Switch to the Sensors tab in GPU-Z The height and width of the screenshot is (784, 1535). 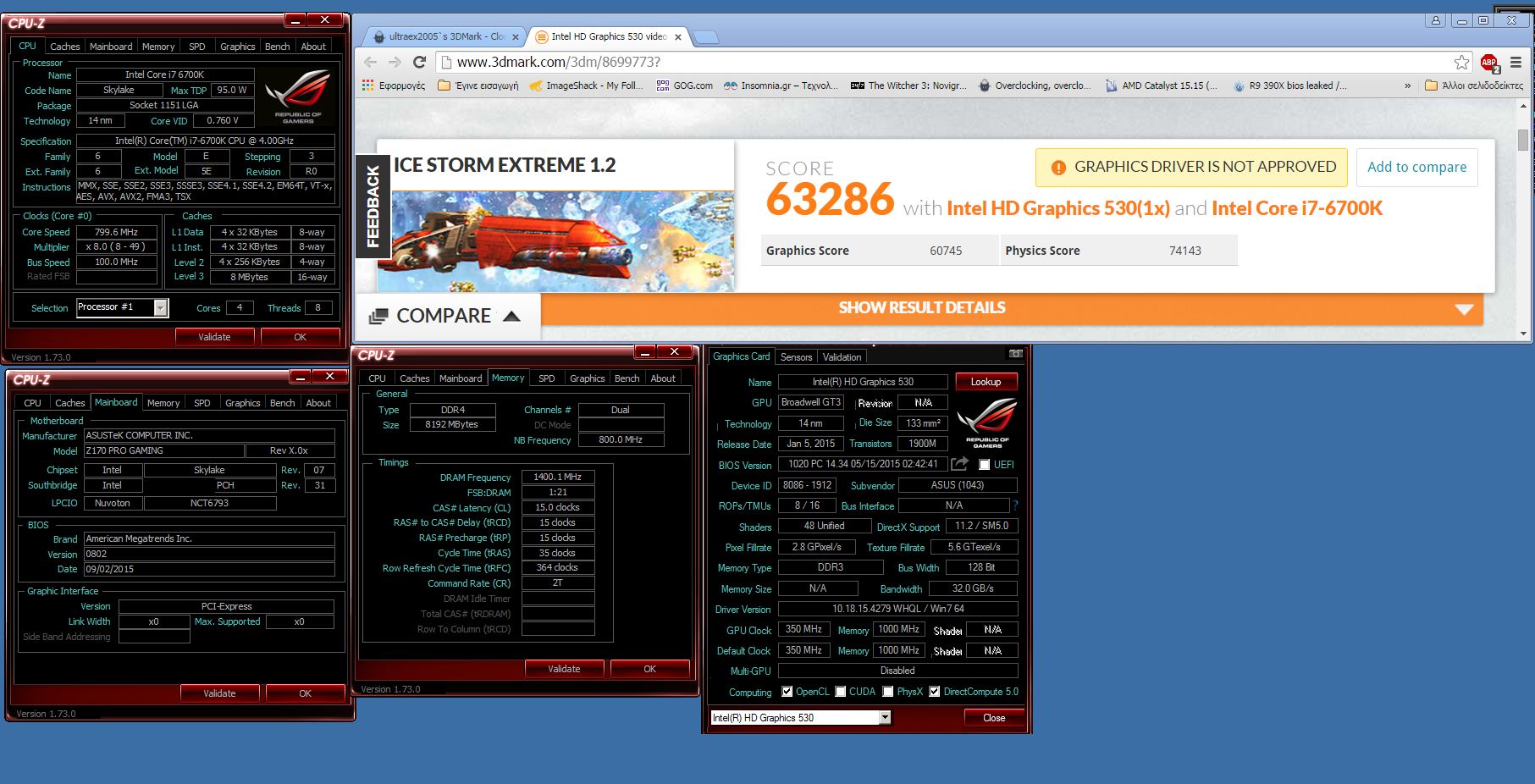tap(796, 357)
